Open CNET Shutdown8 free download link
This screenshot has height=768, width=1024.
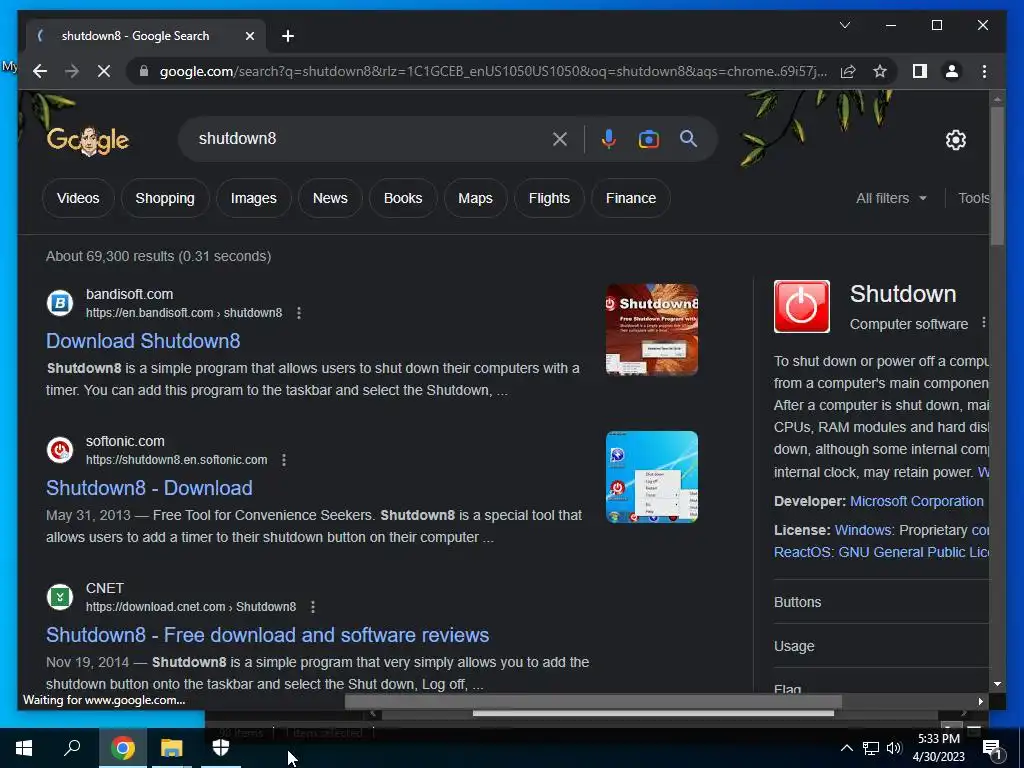267,635
